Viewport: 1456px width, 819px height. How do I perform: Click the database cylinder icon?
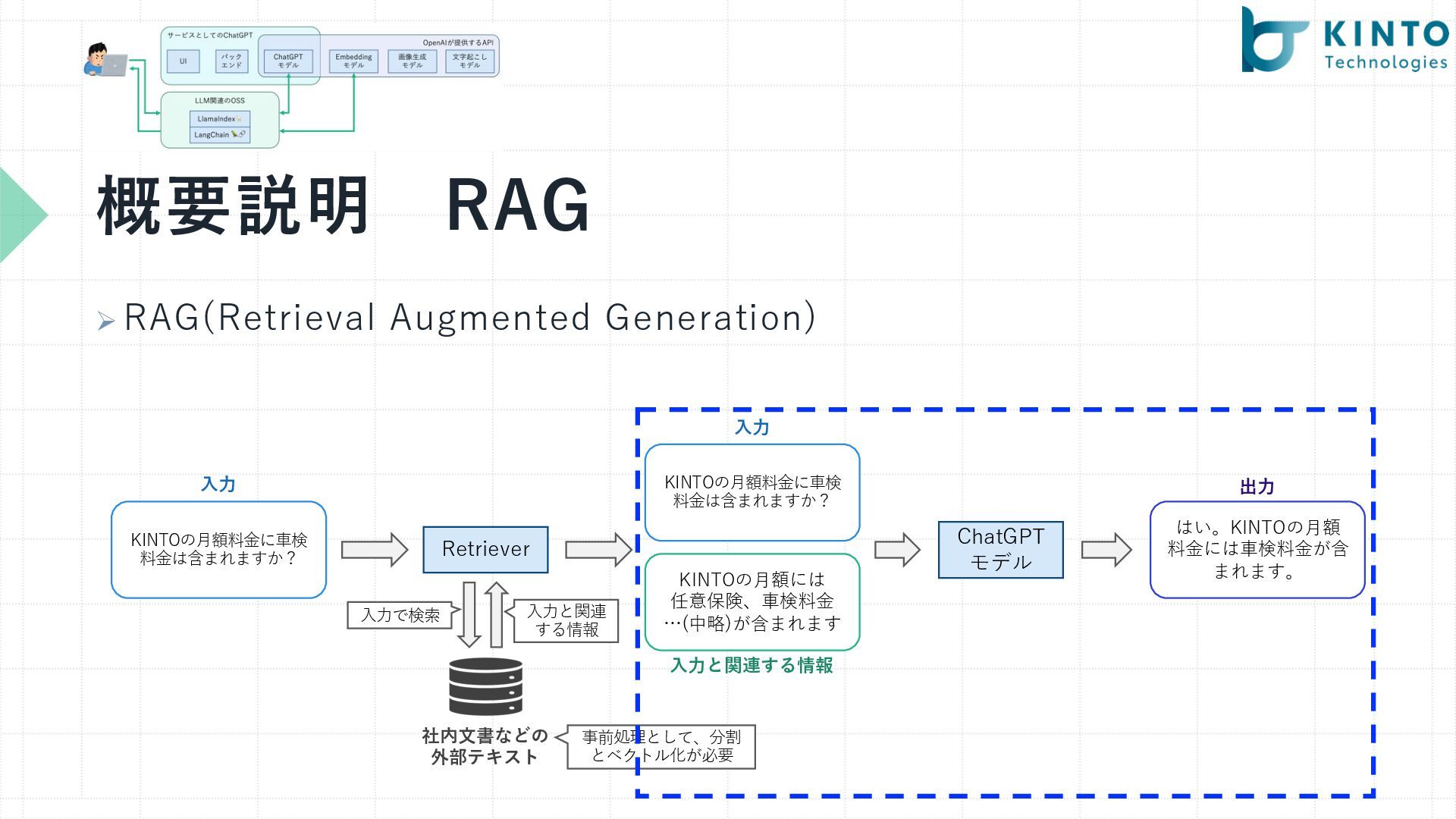click(x=485, y=686)
